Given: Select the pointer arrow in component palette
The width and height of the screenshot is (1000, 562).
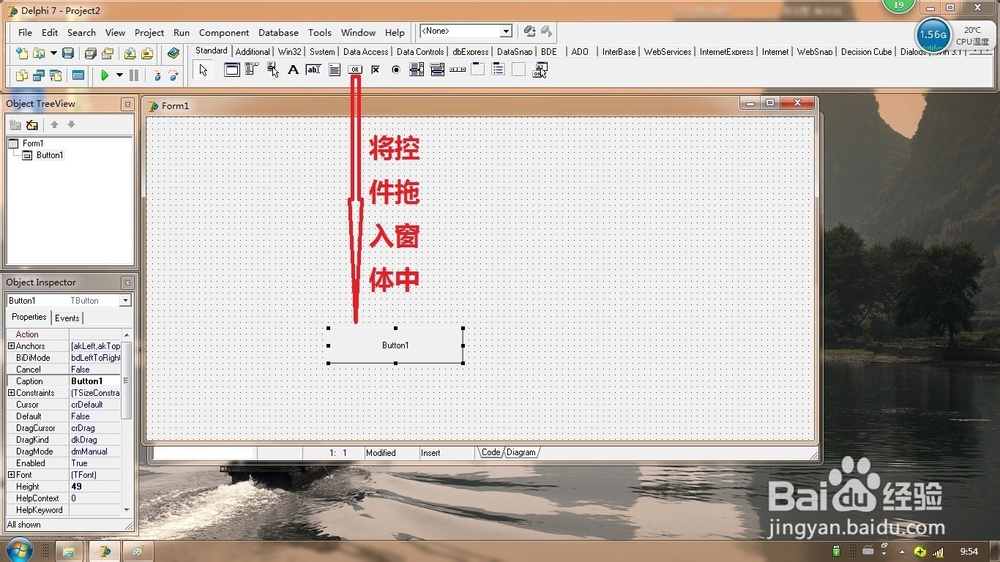Looking at the screenshot, I should (203, 70).
